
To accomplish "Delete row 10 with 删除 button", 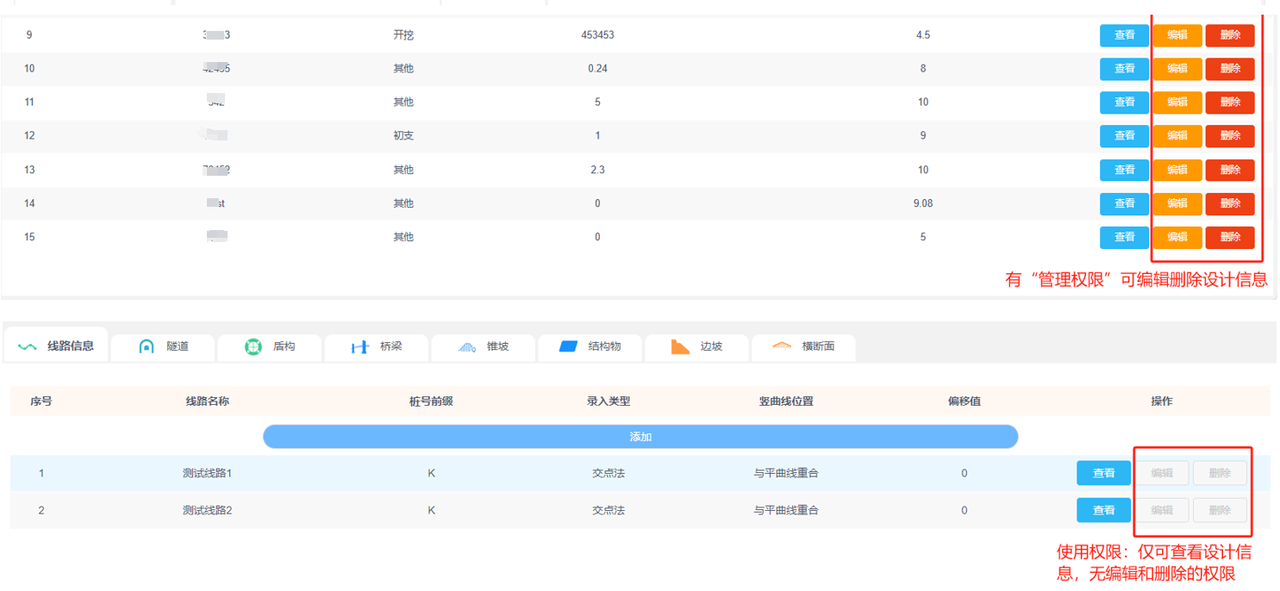I will pos(1229,69).
